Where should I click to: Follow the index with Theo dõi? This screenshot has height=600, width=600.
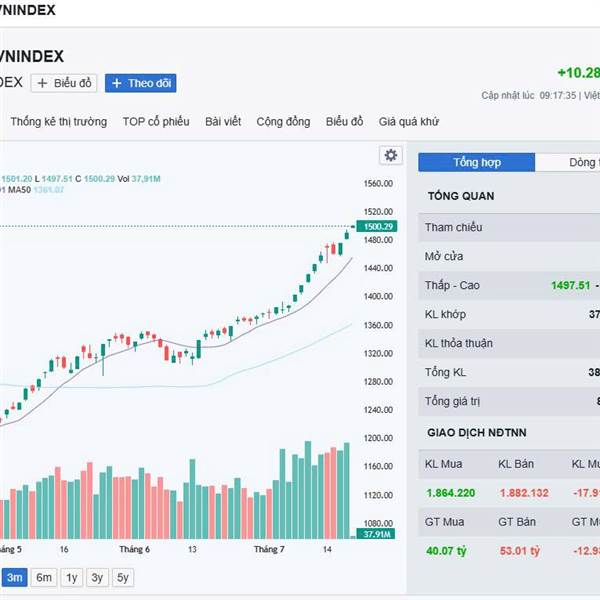(140, 83)
